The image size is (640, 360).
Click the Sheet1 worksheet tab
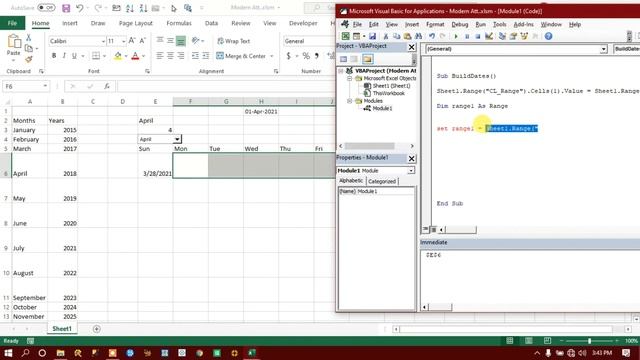pyautogui.click(x=62, y=329)
